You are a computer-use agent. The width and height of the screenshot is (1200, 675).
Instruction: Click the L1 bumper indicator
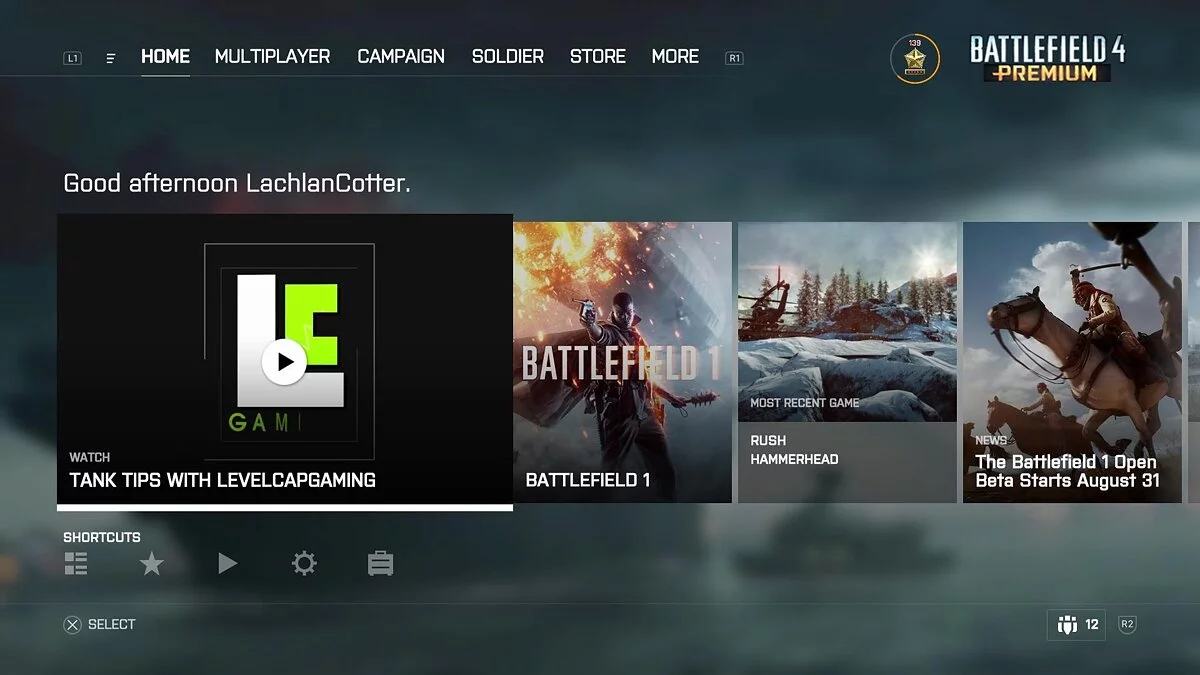[72, 58]
